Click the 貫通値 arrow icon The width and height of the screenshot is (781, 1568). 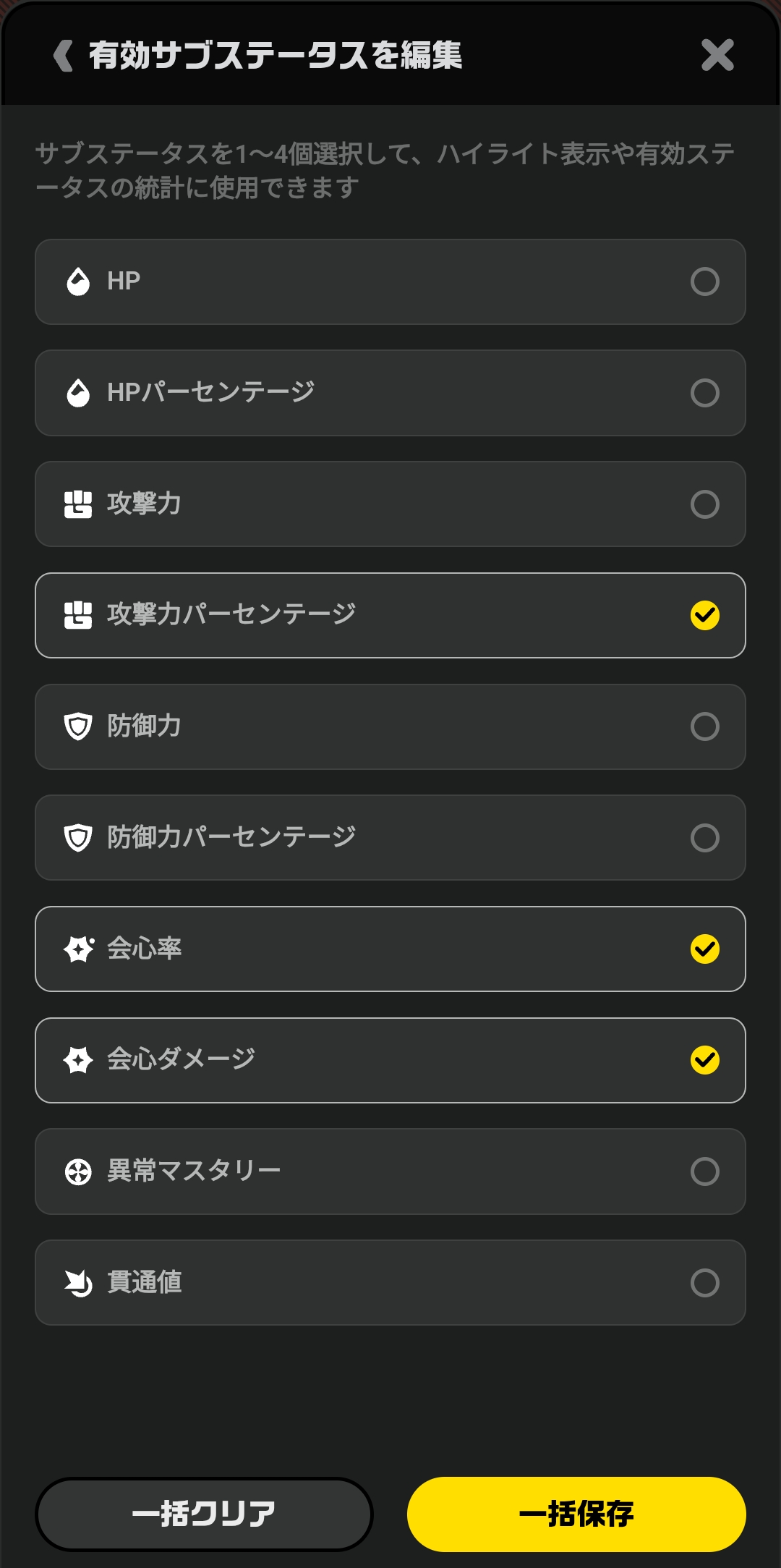pos(78,1283)
